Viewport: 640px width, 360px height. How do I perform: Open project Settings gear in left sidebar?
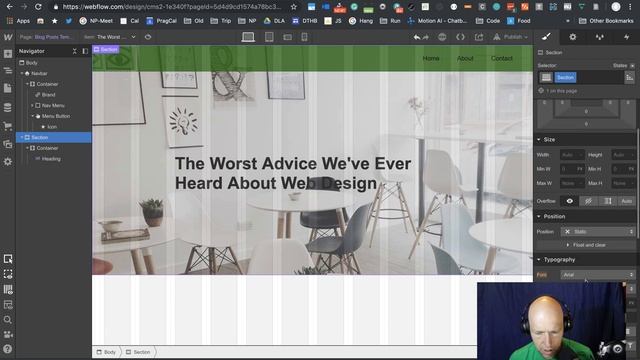(8, 162)
